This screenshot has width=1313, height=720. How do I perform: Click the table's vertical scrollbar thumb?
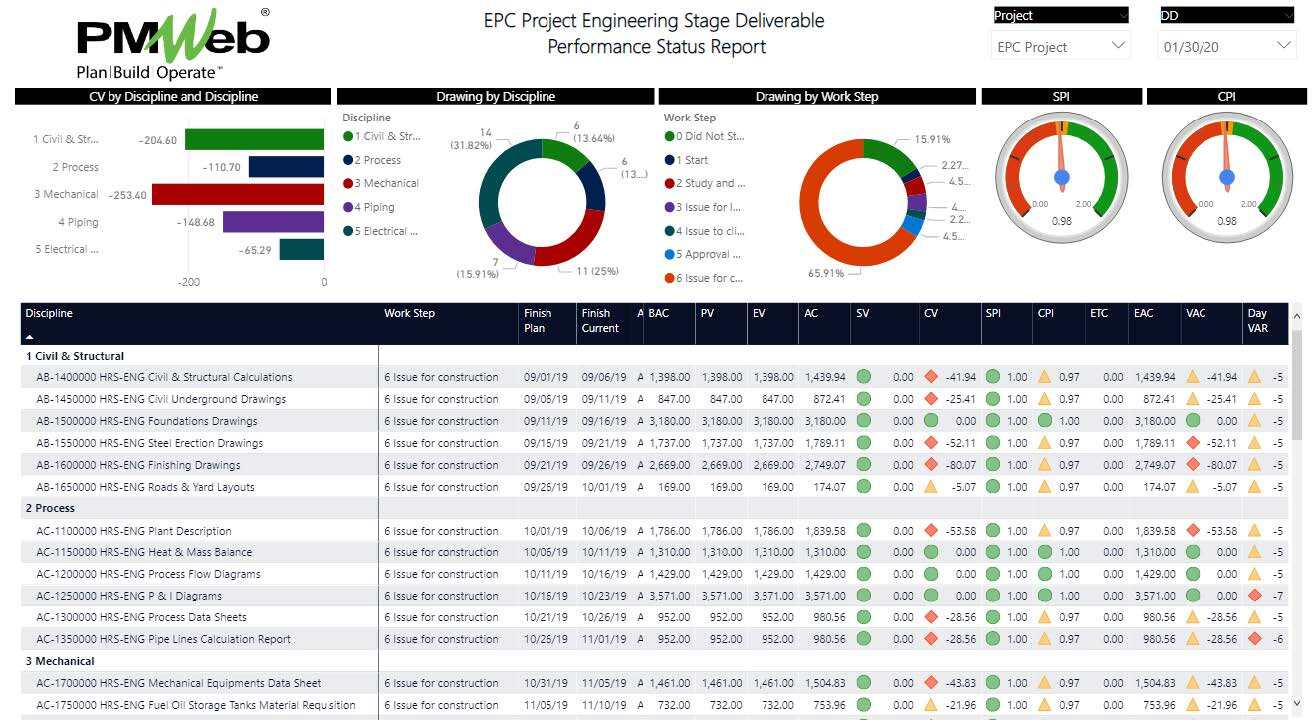(1297, 385)
